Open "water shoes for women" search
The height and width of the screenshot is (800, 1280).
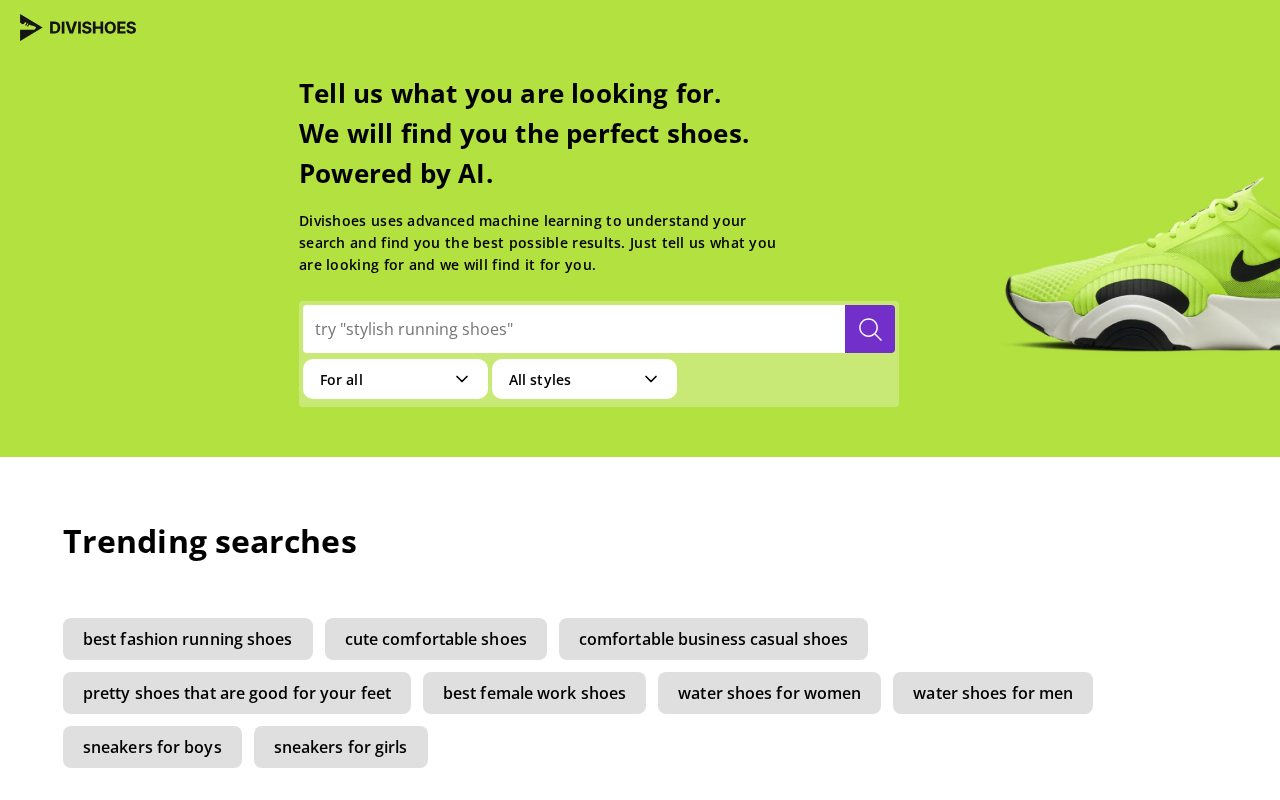click(769, 693)
